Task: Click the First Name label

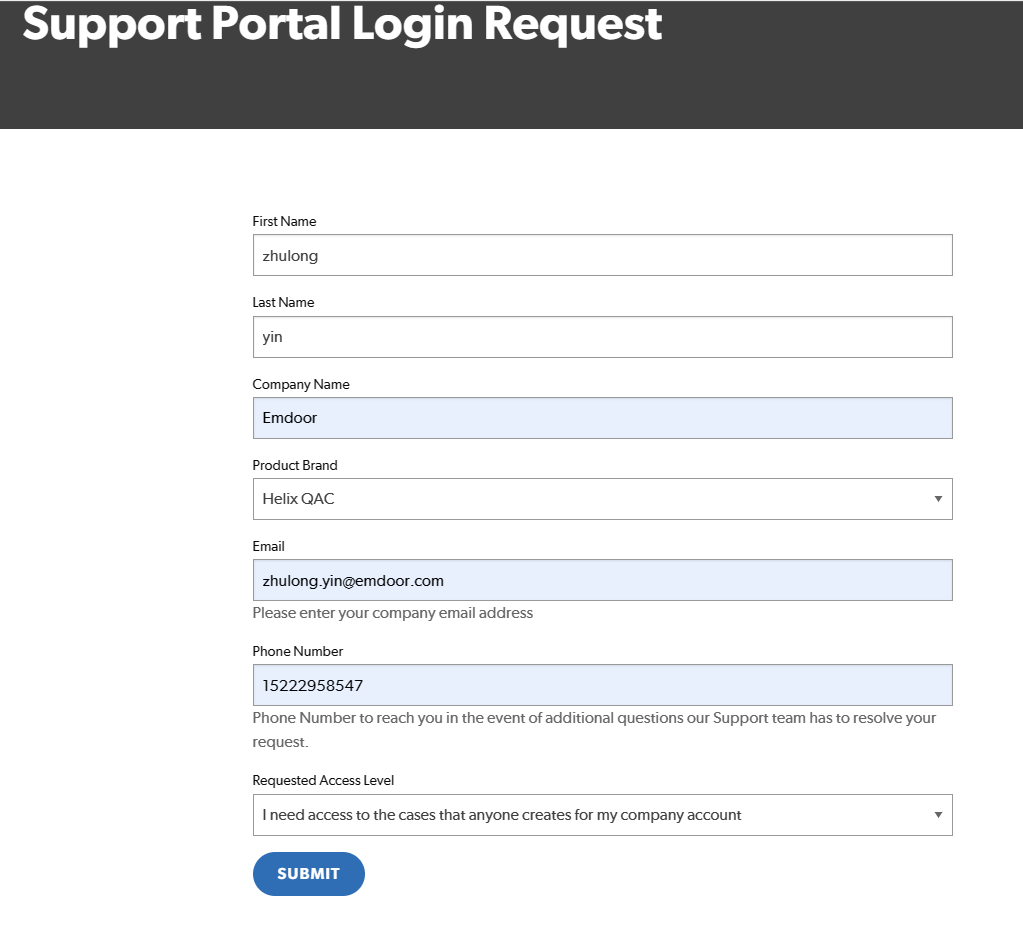Action: tap(284, 221)
